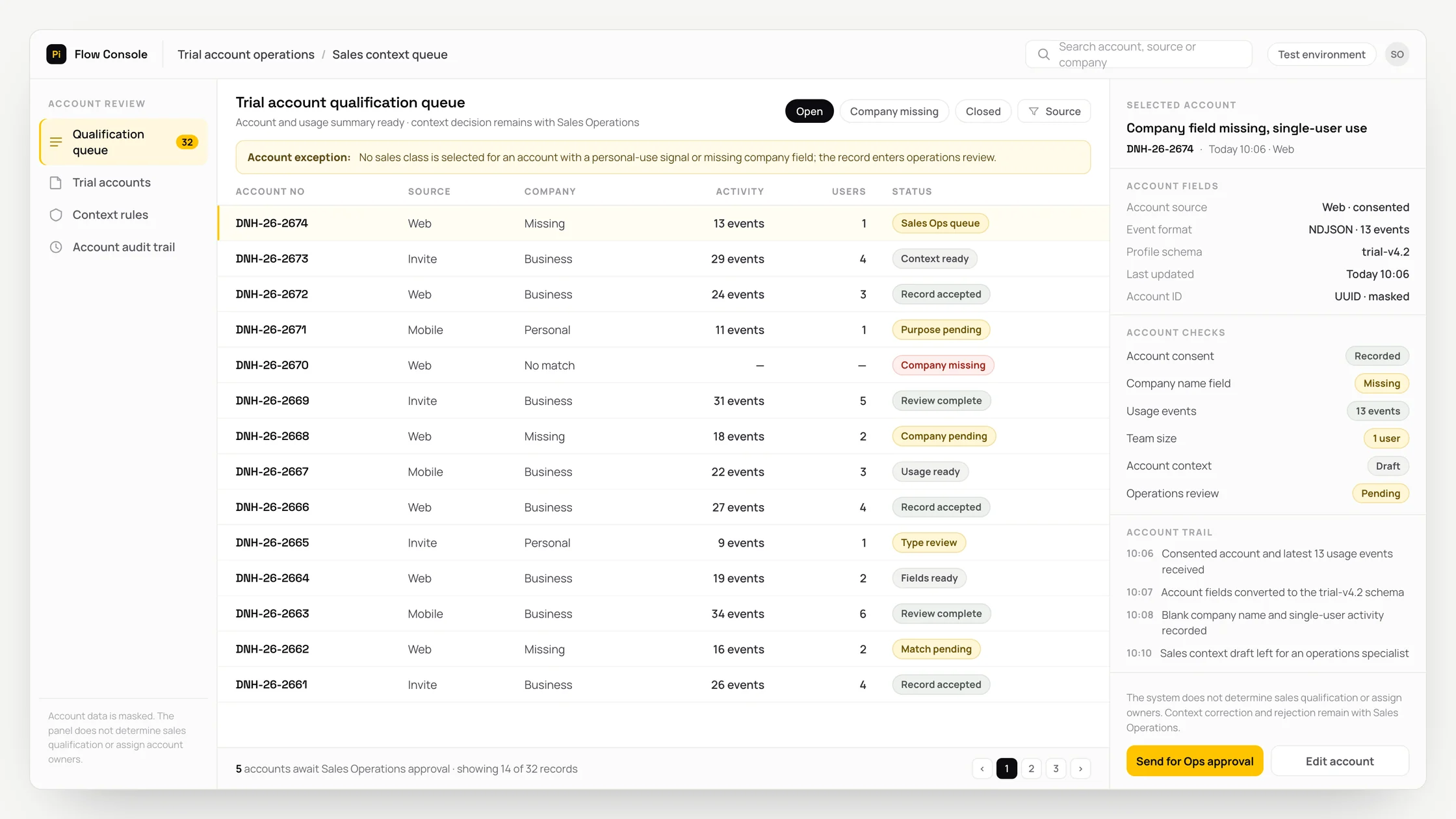This screenshot has height=819, width=1456.
Task: Click the Fields ready status badge
Action: [929, 578]
